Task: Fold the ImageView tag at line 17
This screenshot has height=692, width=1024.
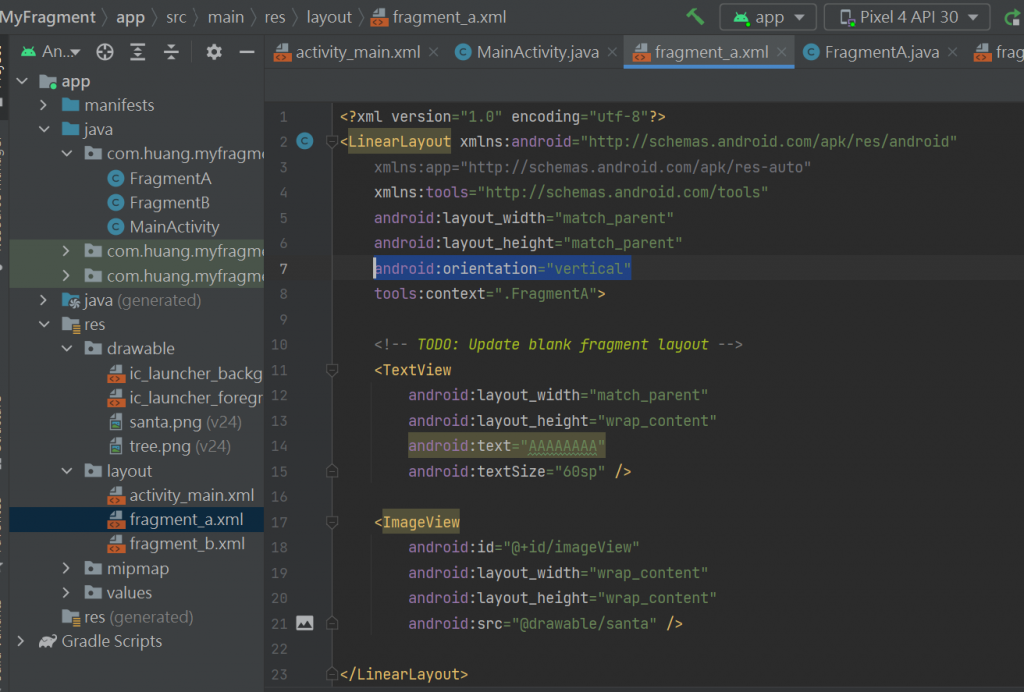Action: 332,522
